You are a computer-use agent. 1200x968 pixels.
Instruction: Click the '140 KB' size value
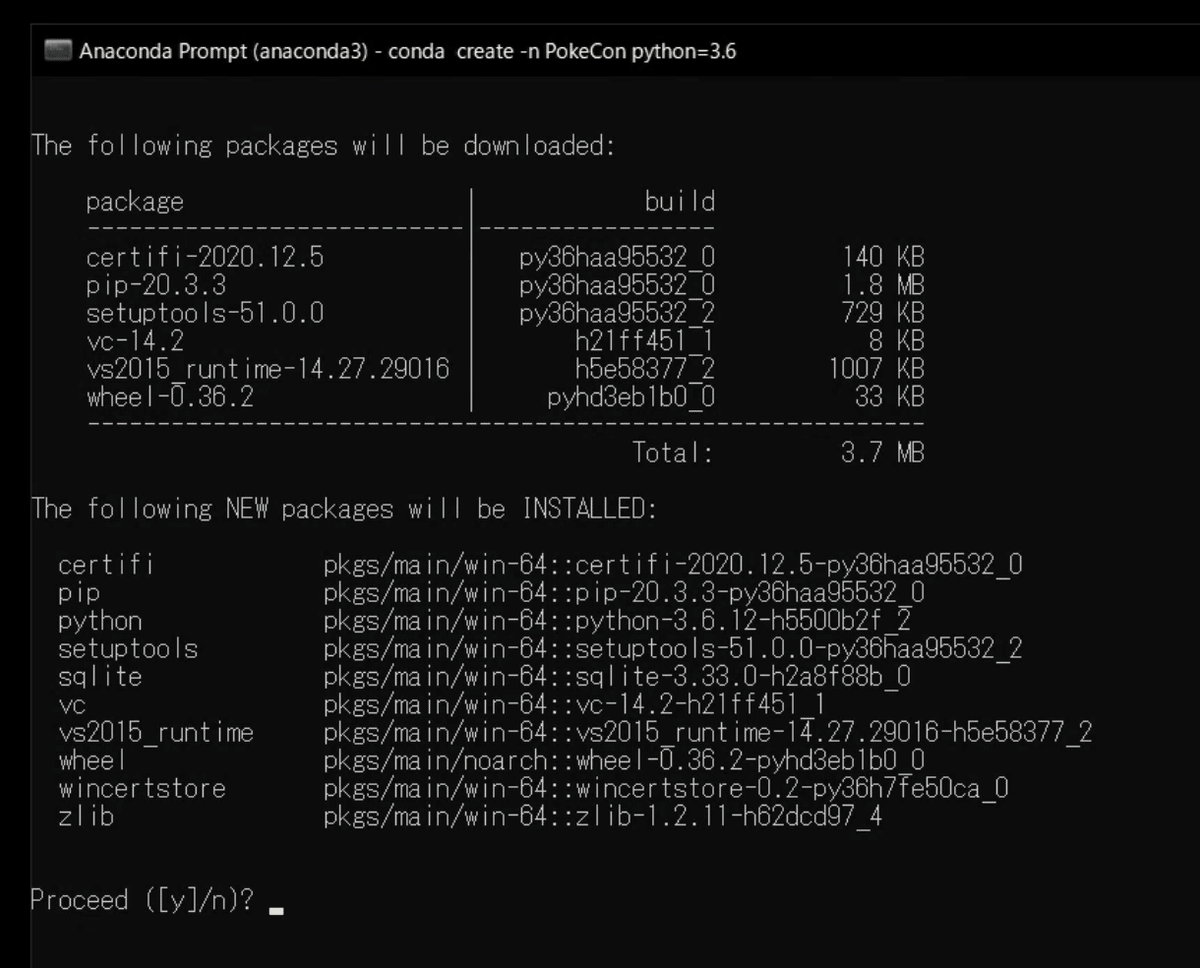[x=884, y=258]
